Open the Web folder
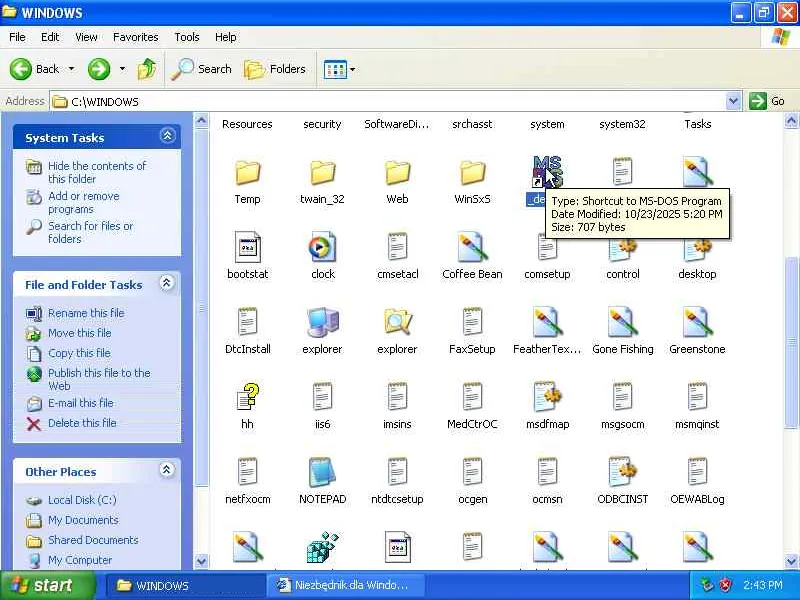The height and width of the screenshot is (600, 800). tap(397, 173)
